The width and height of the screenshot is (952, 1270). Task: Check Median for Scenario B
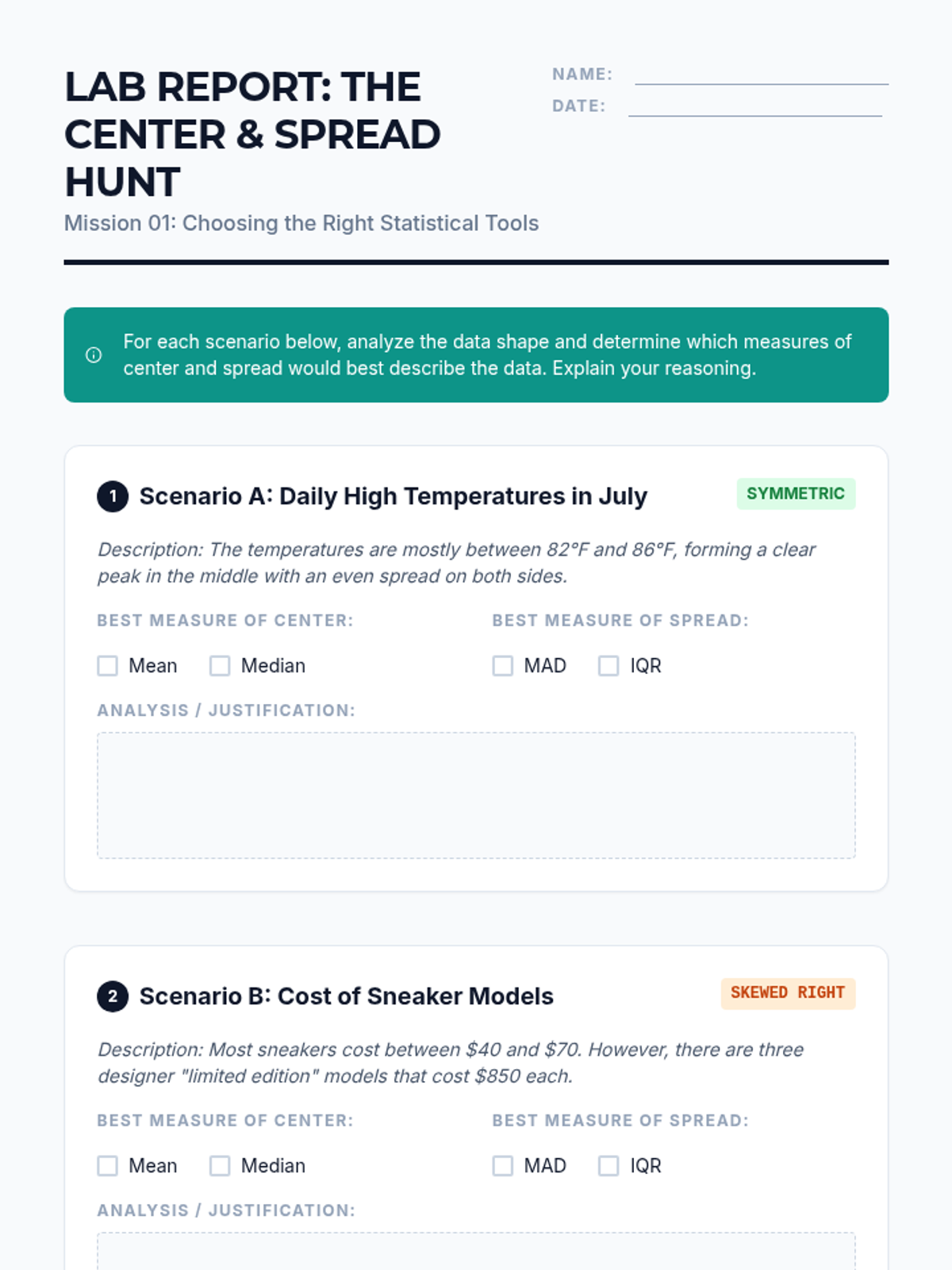220,1166
